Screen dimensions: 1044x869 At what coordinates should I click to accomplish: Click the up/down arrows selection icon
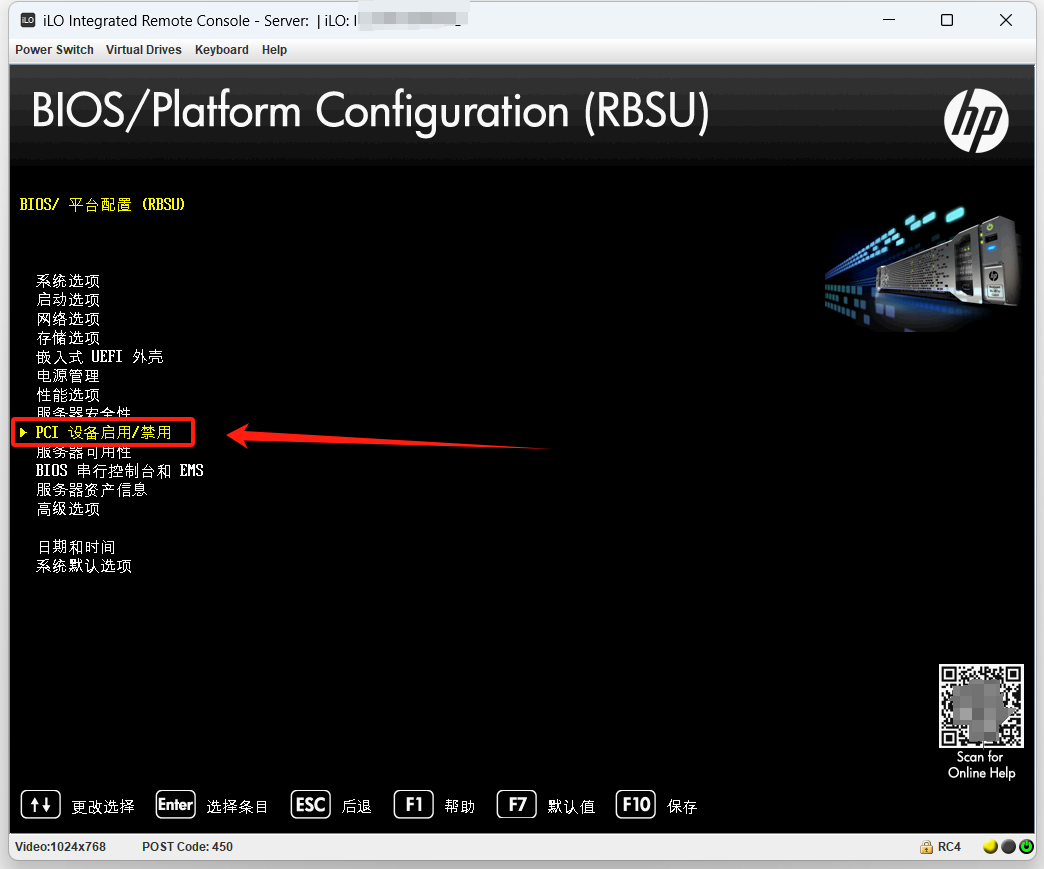coord(40,805)
